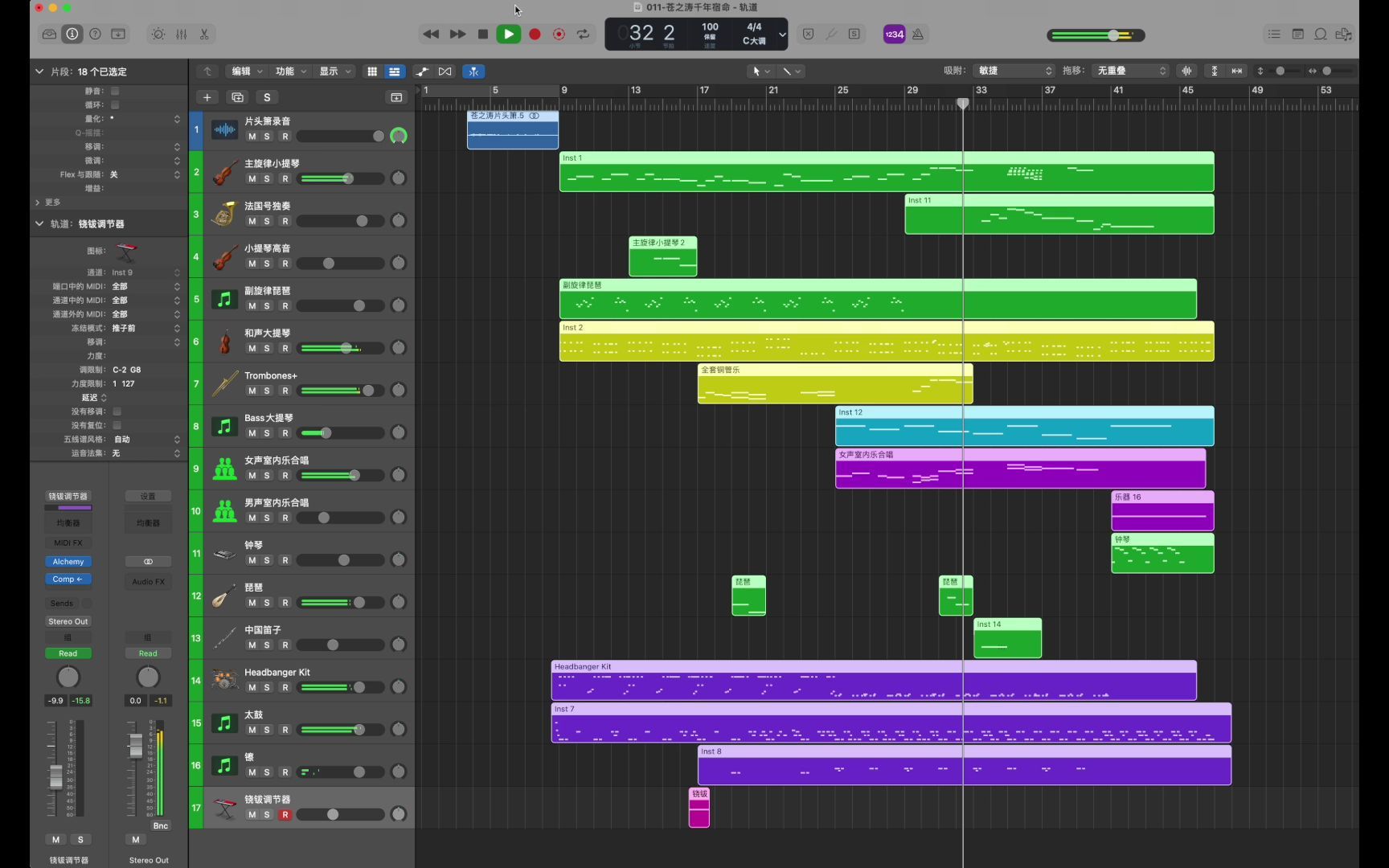
Task: Toggle the count-in 1234 button
Action: point(894,34)
